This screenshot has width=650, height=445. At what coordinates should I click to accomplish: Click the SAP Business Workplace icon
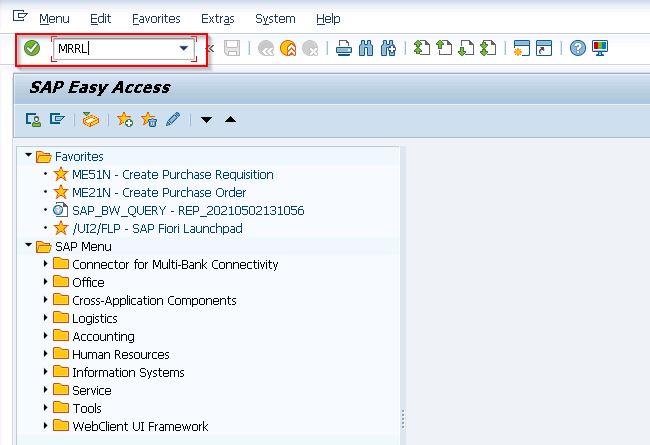coord(90,119)
